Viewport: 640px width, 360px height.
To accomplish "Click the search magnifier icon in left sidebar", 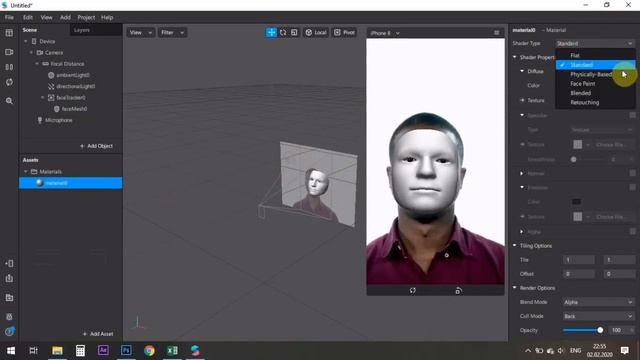I will pyautogui.click(x=9, y=101).
